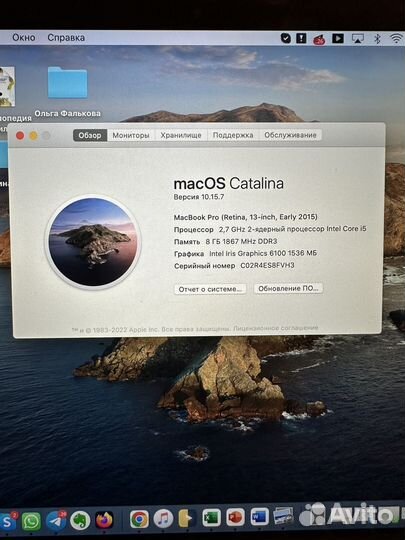Click the Intel Iris Graphics 6100 1536 МБ text
The height and width of the screenshot is (540, 405).
pyautogui.click(x=263, y=253)
